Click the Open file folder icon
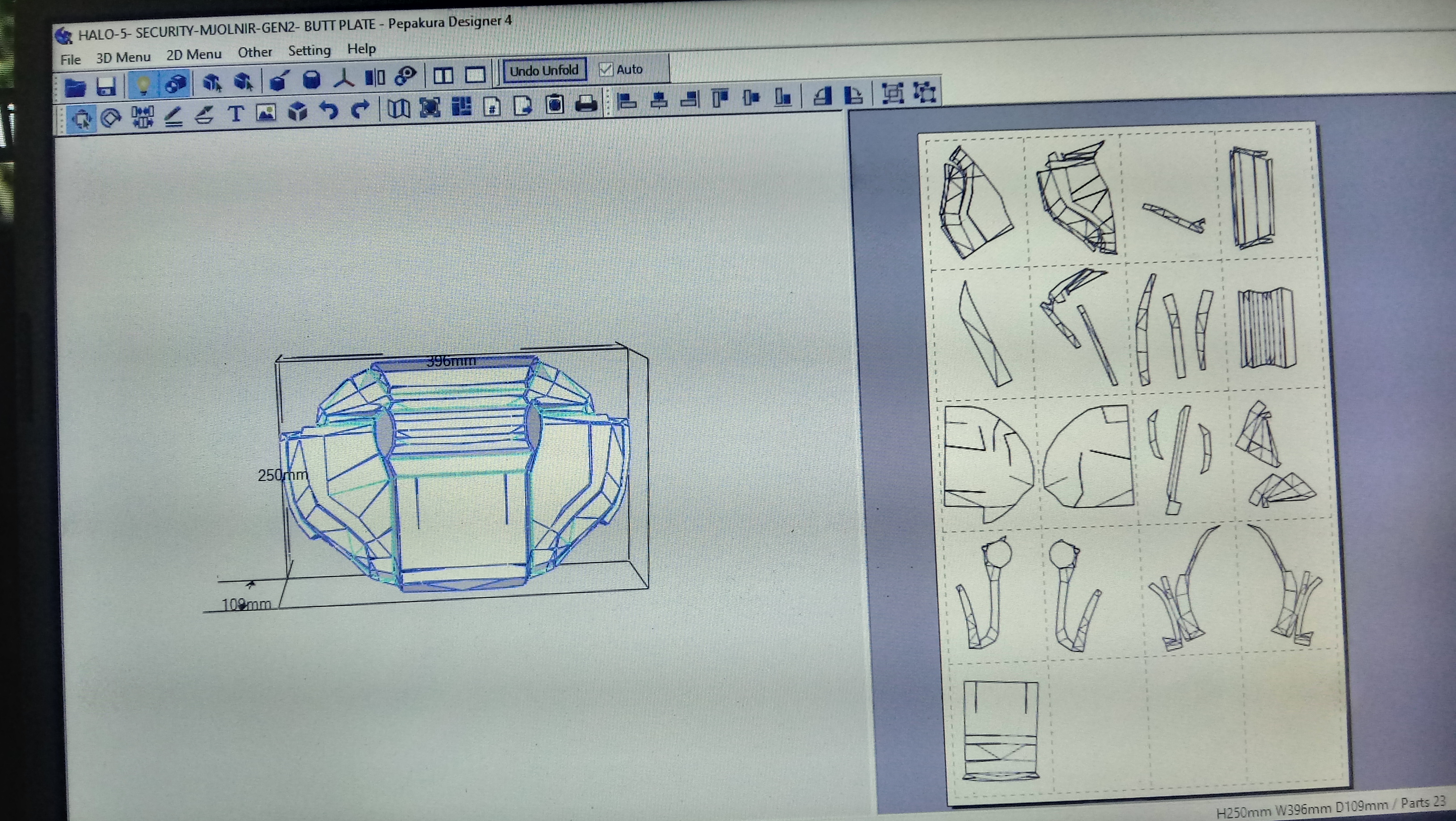 coord(74,87)
